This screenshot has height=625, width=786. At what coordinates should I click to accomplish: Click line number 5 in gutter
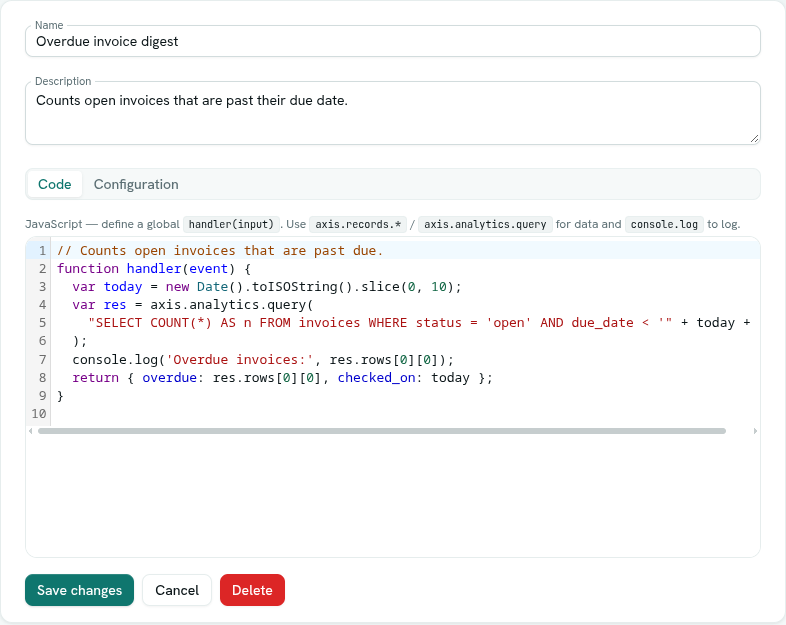42,323
